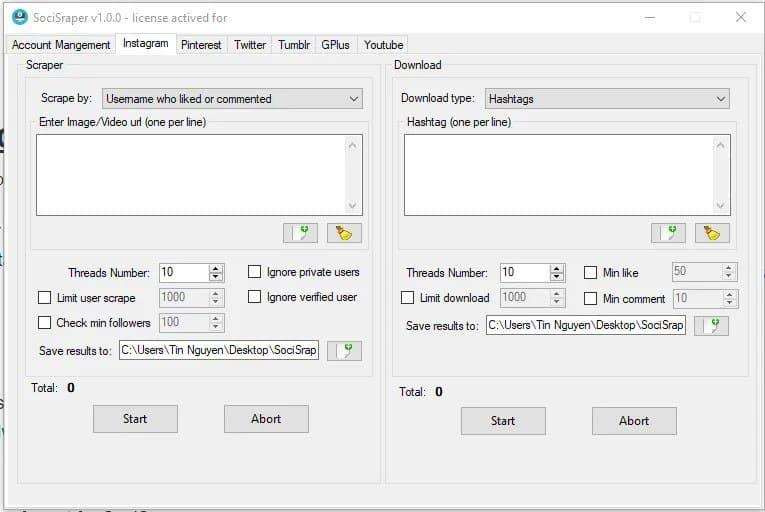Open the Download type dropdown
The image size is (765, 512).
pos(607,99)
